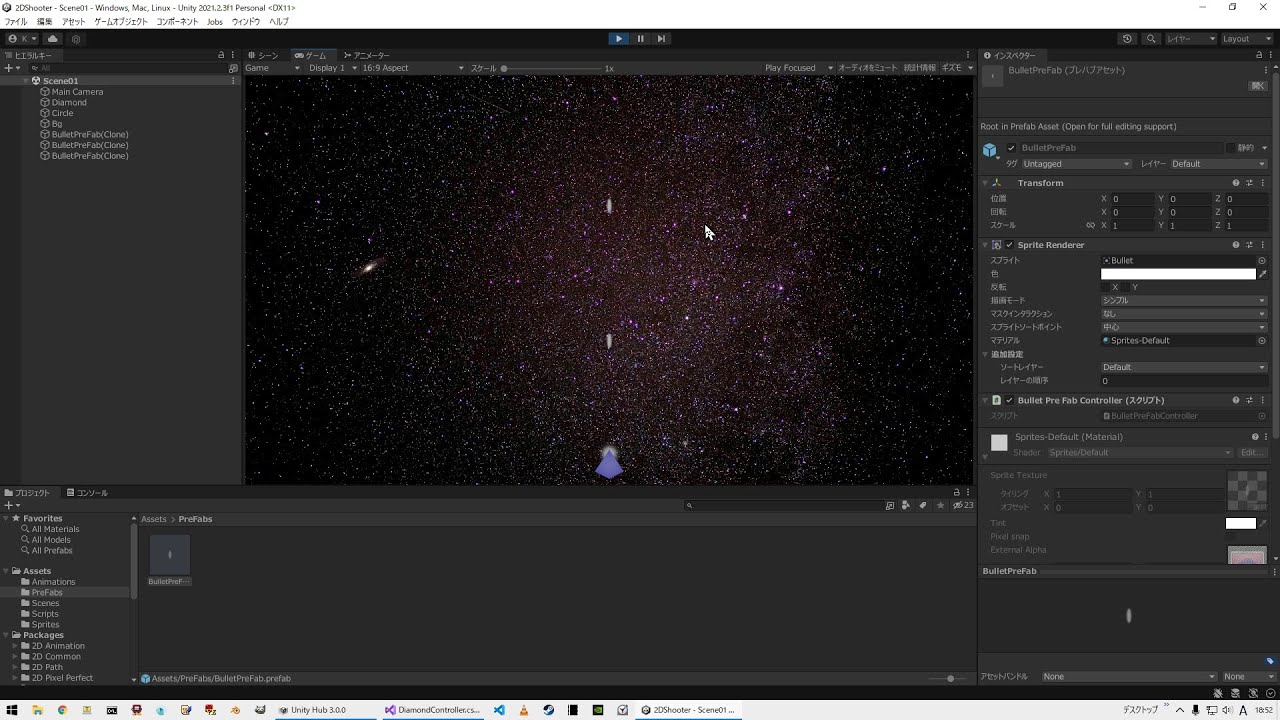Open the Play Focused dropdown
The width and height of the screenshot is (1280, 720).
click(x=798, y=68)
